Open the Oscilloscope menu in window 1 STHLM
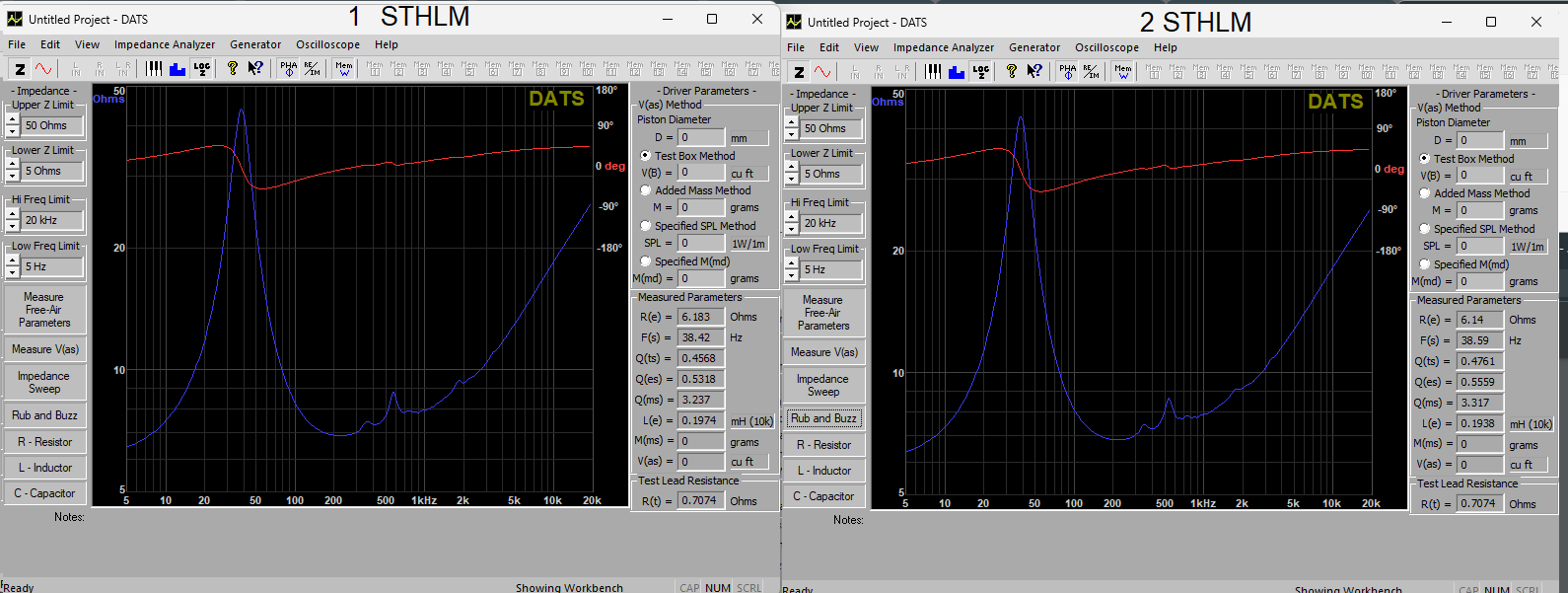 coord(327,44)
